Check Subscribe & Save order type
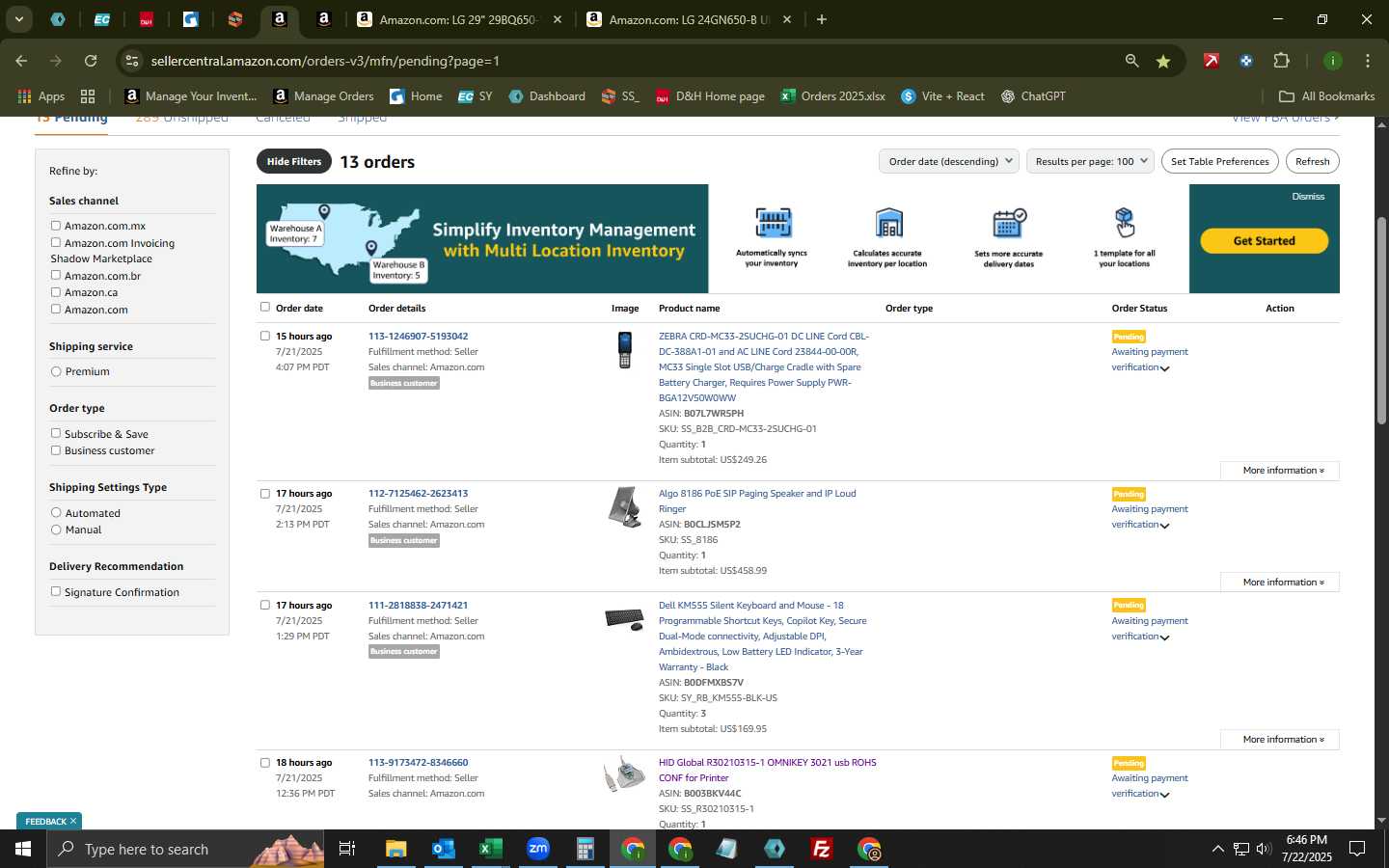This screenshot has height=868, width=1389. [x=56, y=434]
